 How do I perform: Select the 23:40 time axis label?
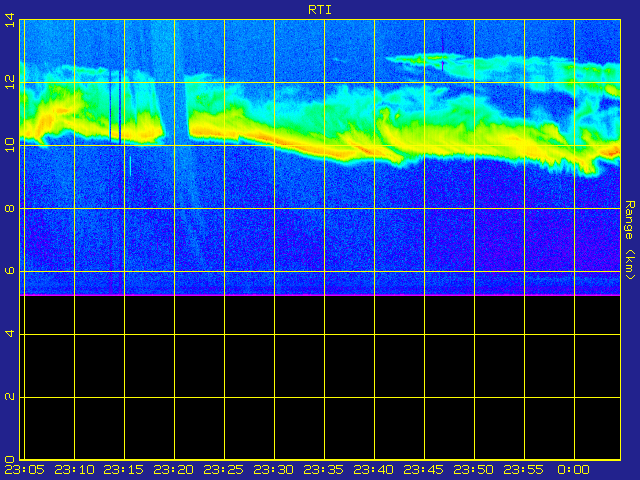373,470
